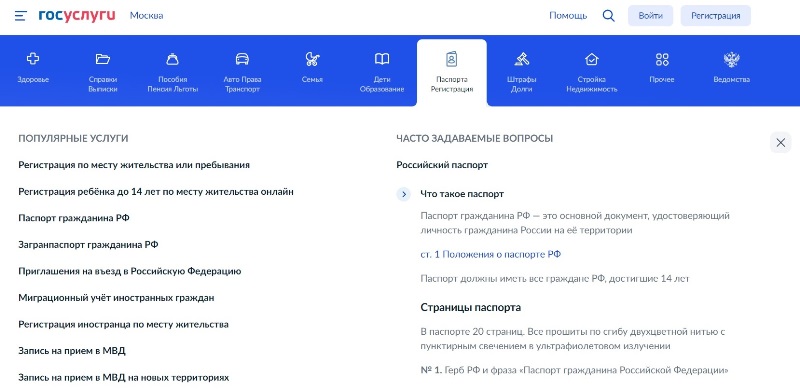Open the Прочее category label
800x390 pixels.
(662, 80)
